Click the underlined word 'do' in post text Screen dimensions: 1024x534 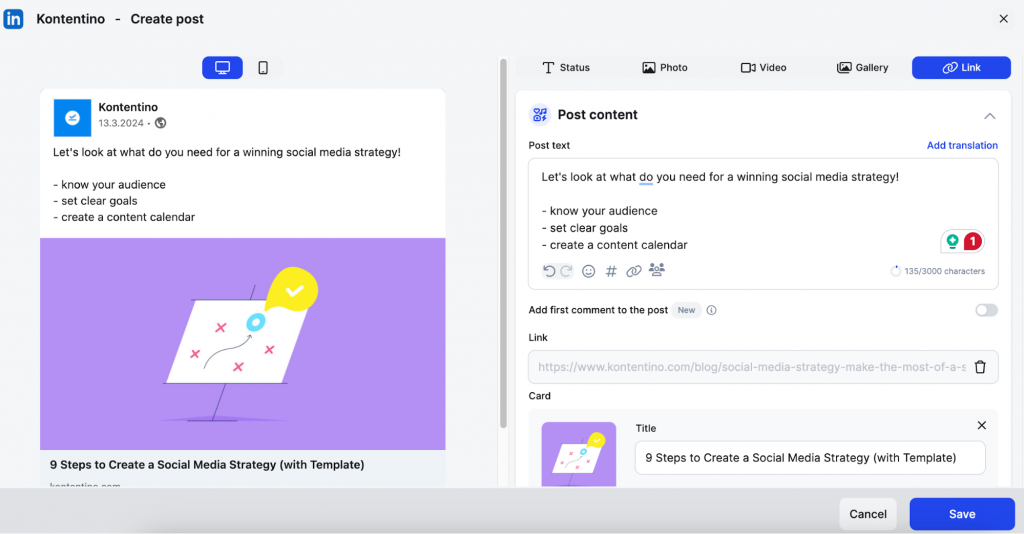[646, 177]
